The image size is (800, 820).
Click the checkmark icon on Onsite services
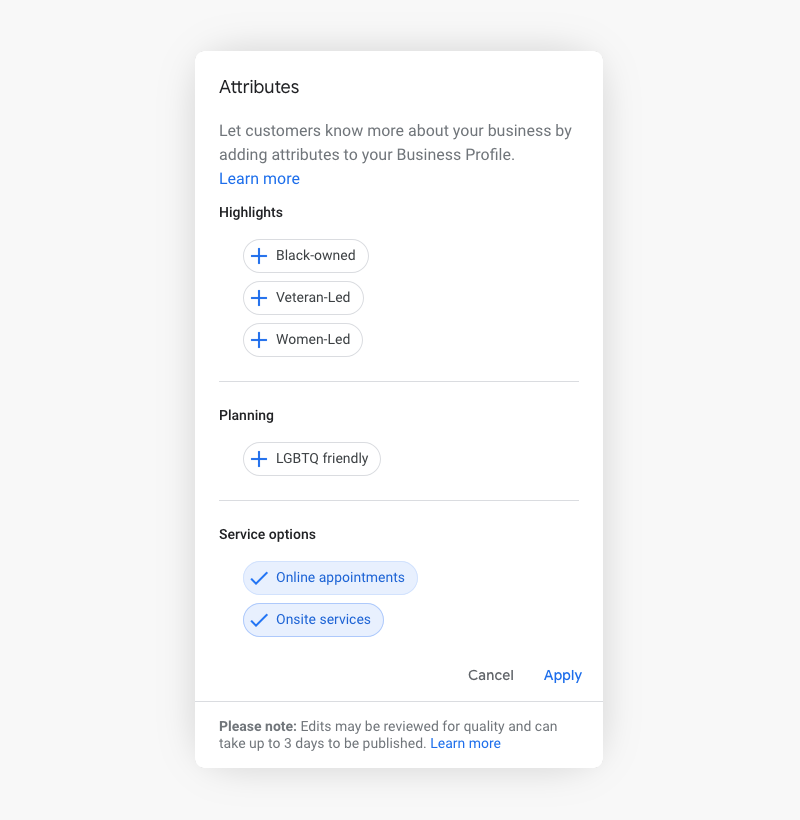click(259, 620)
